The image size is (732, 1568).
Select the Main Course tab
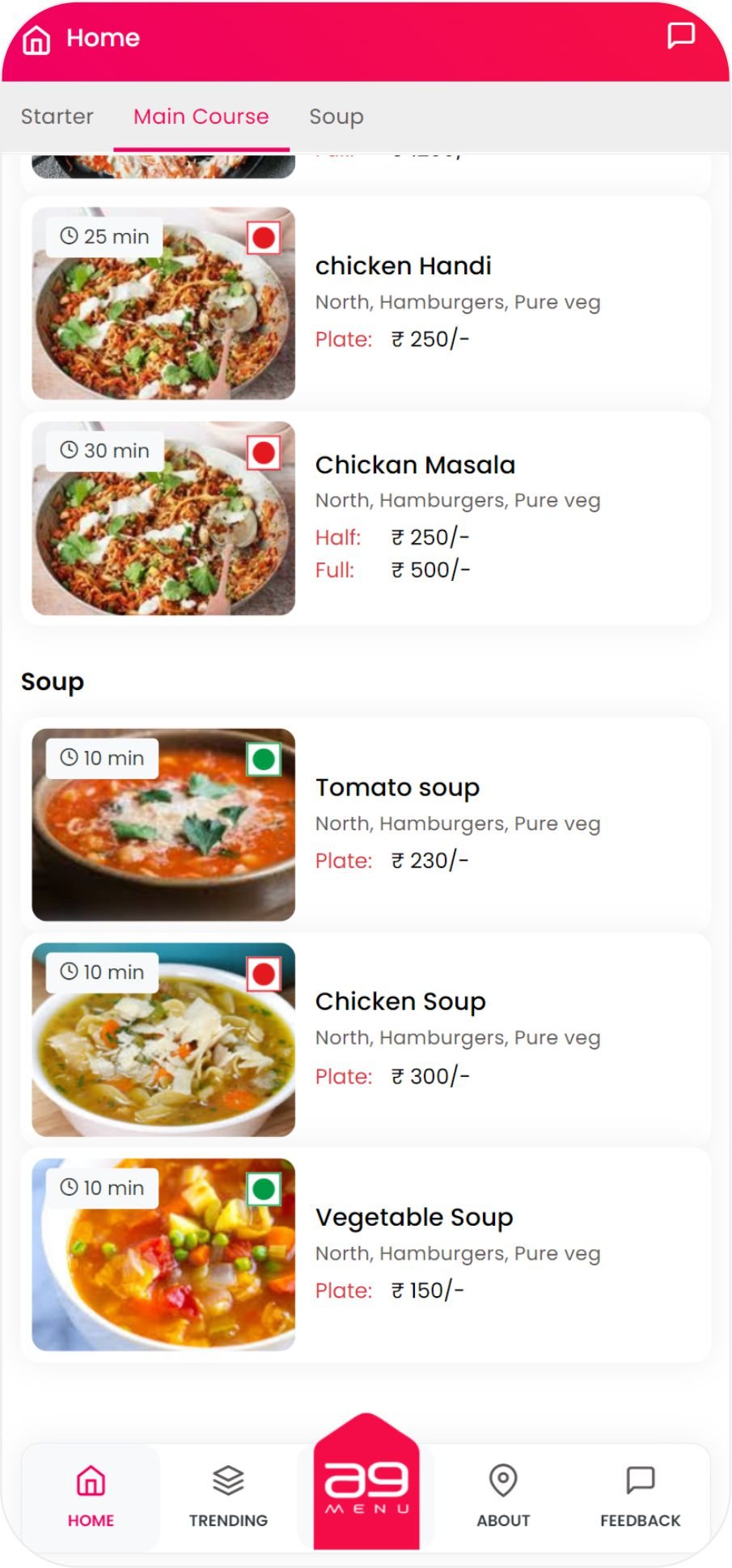[x=201, y=117]
